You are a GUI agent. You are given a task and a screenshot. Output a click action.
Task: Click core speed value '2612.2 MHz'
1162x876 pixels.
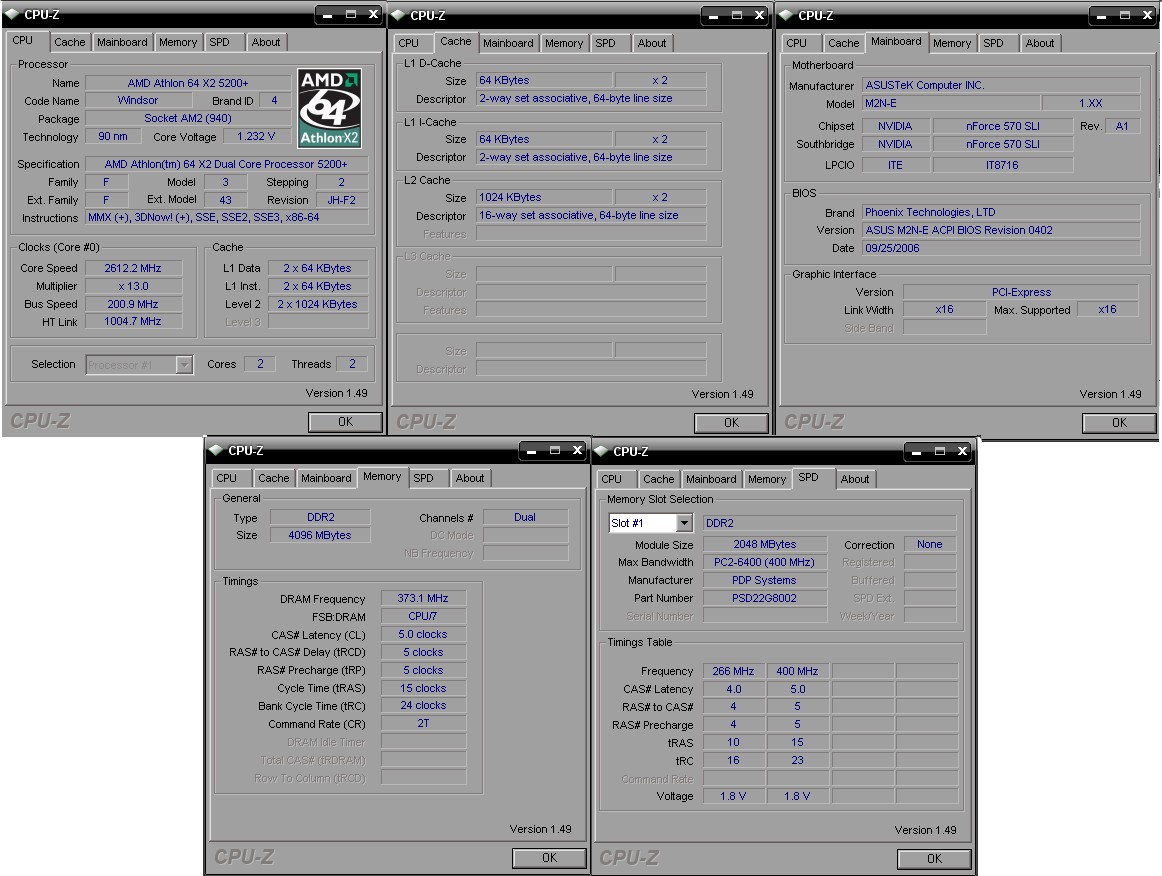133,268
